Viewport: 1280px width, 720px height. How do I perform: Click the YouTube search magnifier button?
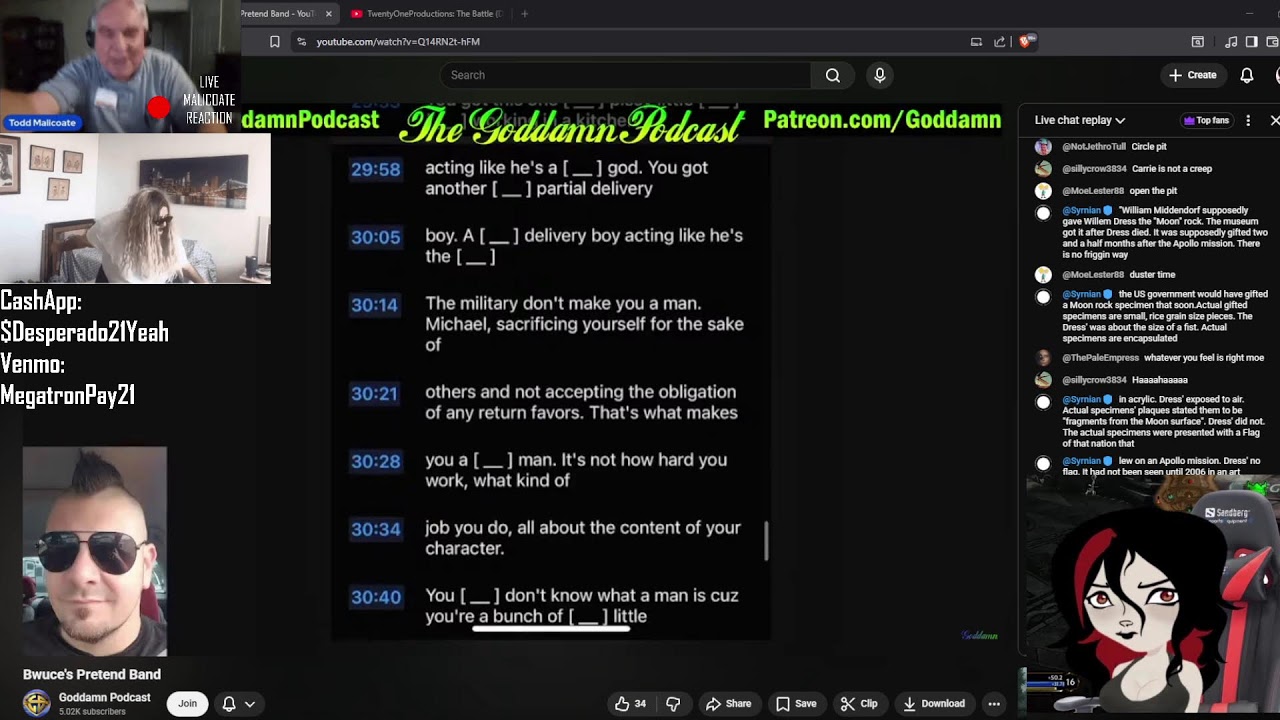pos(832,75)
